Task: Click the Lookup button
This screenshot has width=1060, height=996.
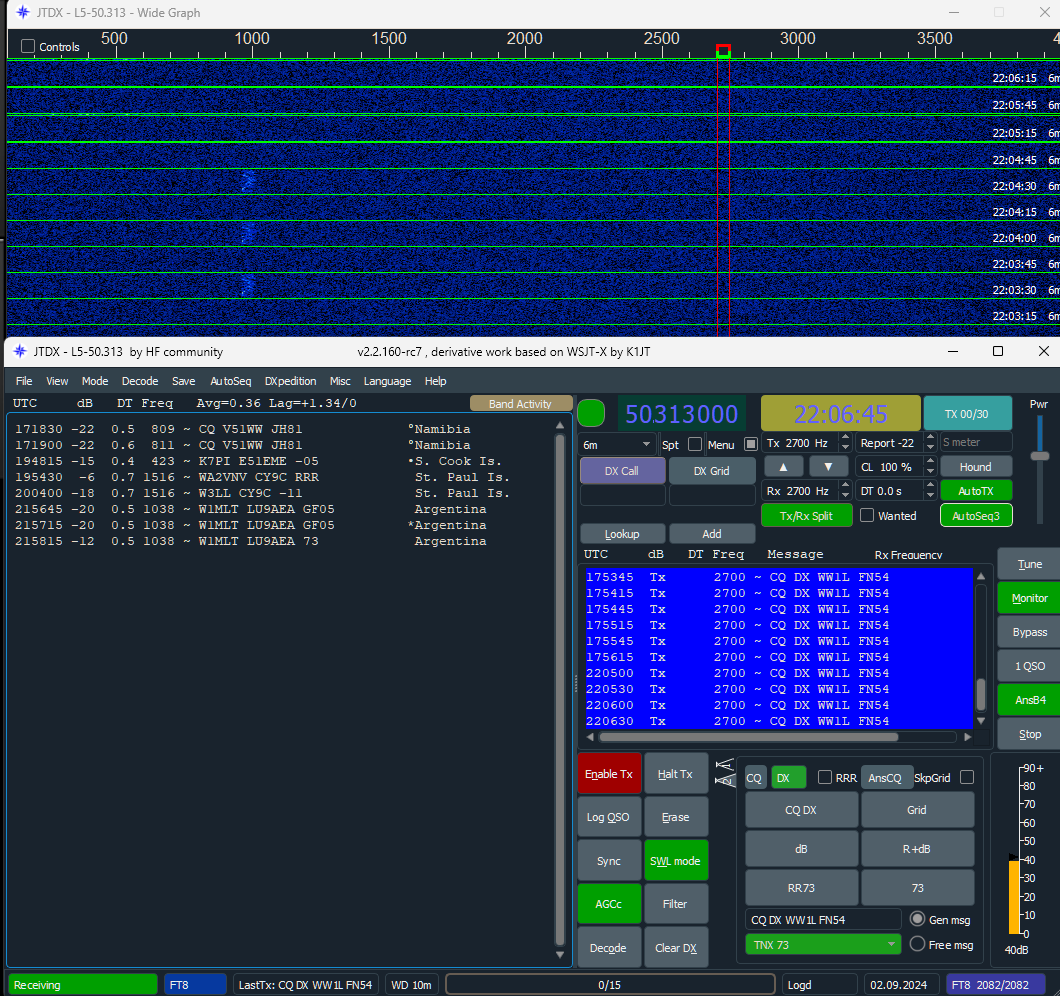Action: [x=622, y=533]
